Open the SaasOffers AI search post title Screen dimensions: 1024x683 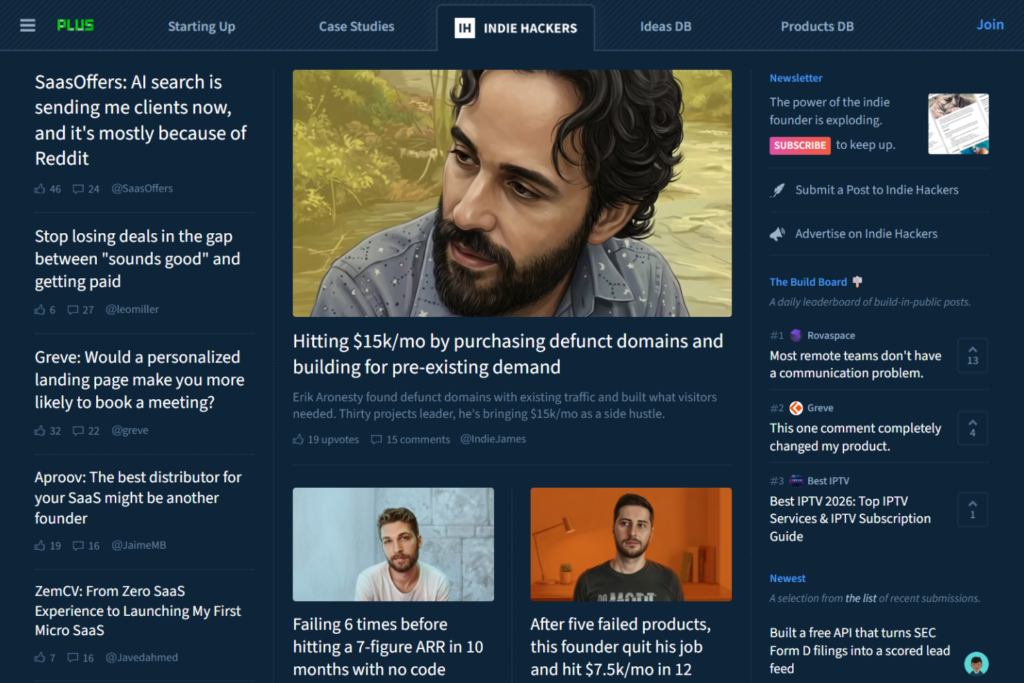[x=140, y=120]
